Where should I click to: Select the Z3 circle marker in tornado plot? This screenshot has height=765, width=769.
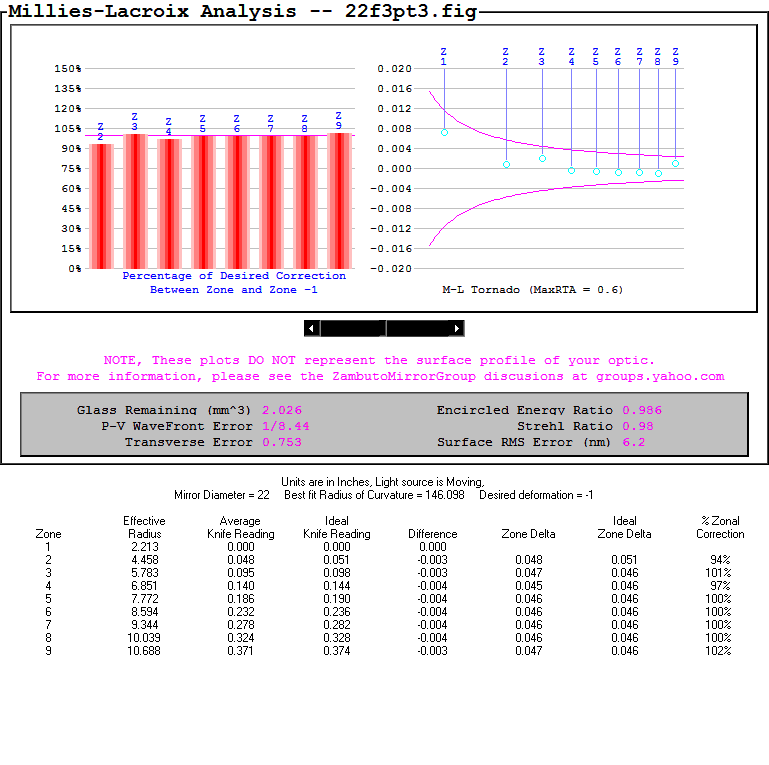pyautogui.click(x=542, y=159)
